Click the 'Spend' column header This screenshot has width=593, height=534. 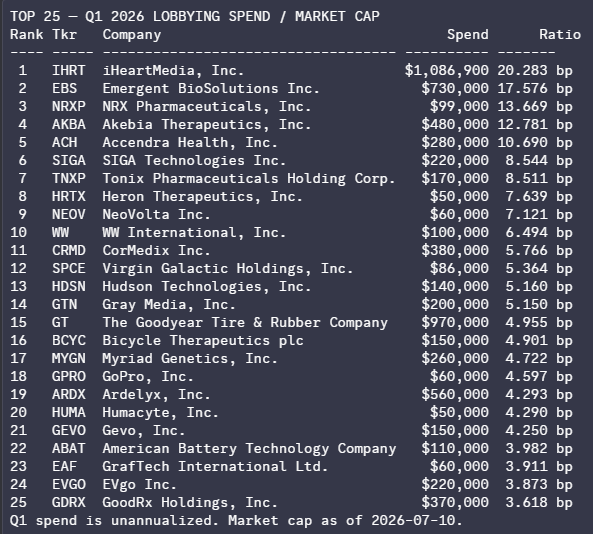tap(468, 34)
